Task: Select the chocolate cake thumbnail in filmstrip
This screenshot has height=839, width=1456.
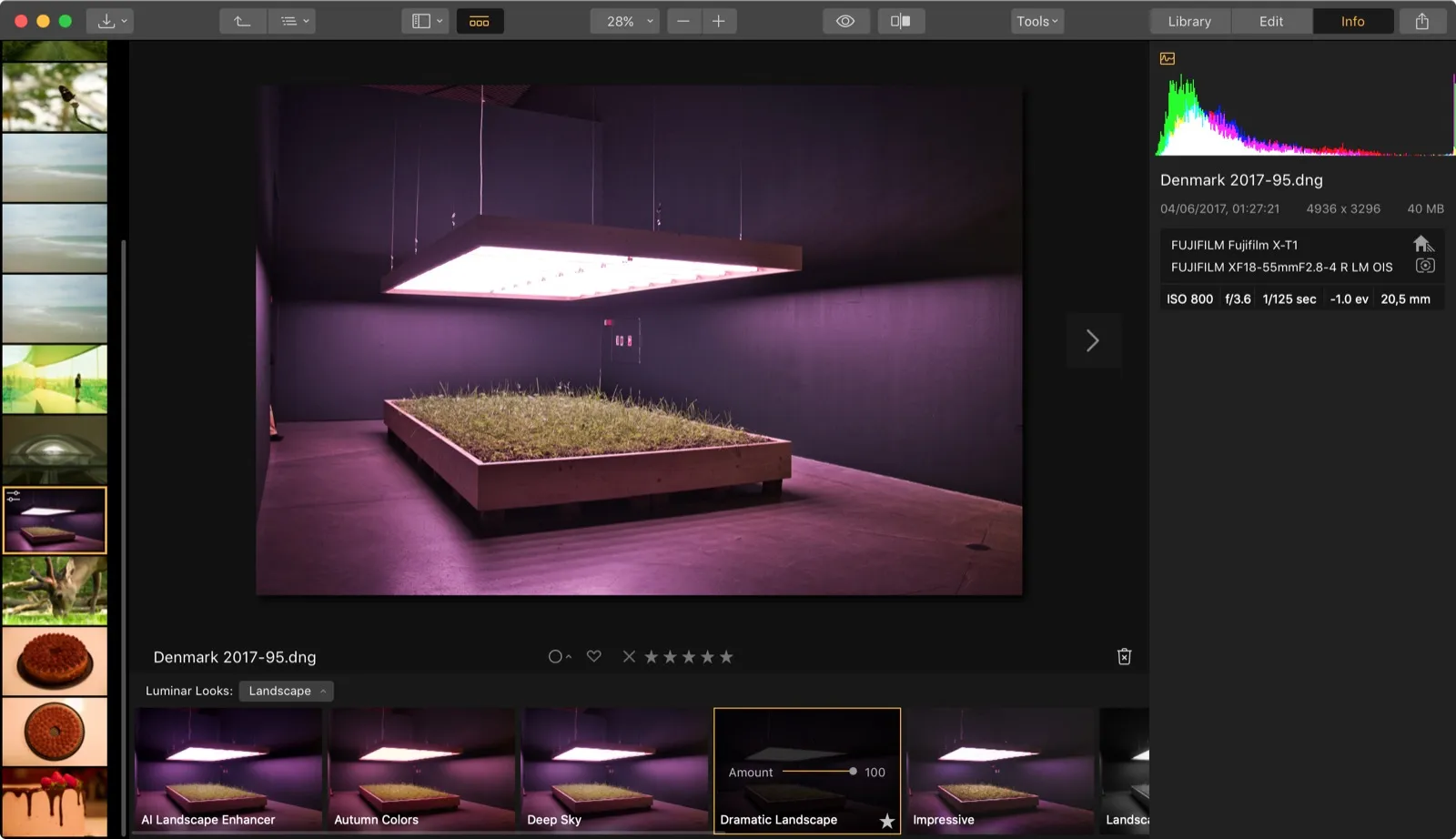Action: (x=55, y=661)
